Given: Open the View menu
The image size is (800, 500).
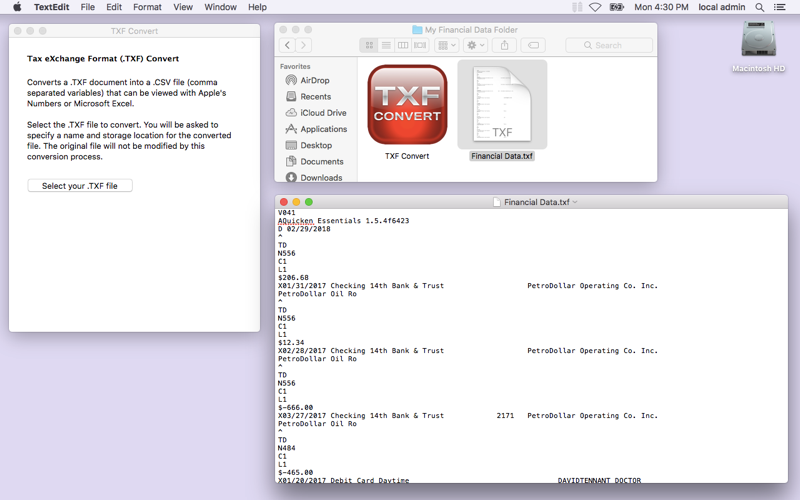Looking at the screenshot, I should click(x=183, y=7).
